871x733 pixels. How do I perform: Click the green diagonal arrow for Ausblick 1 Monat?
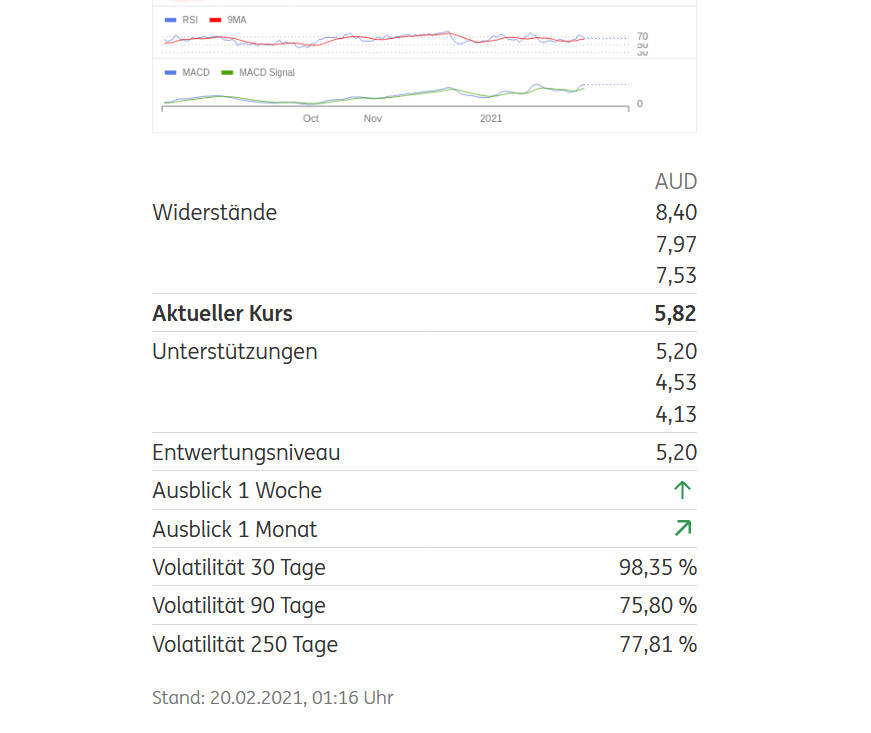[683, 528]
